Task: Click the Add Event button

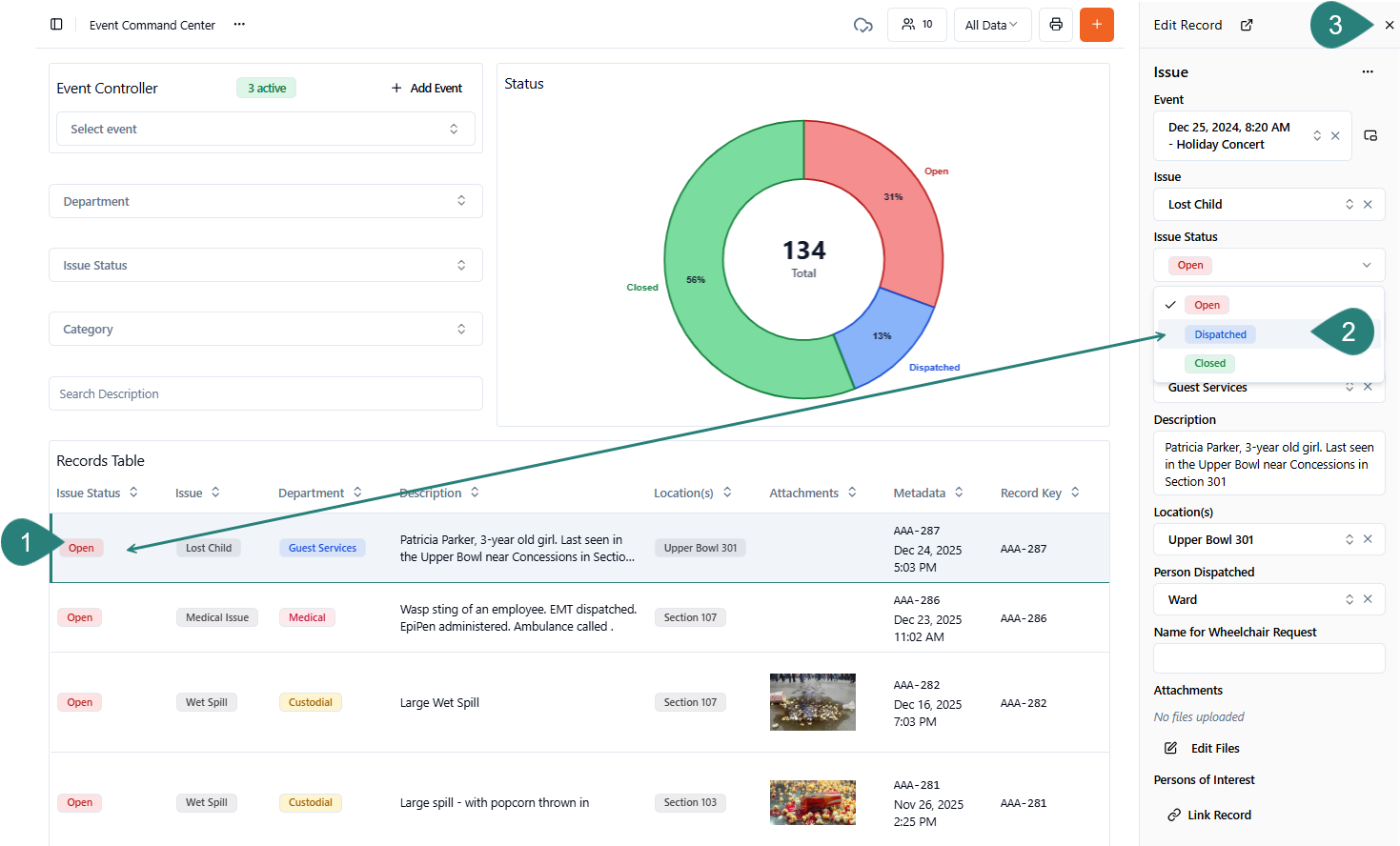Action: tap(427, 89)
